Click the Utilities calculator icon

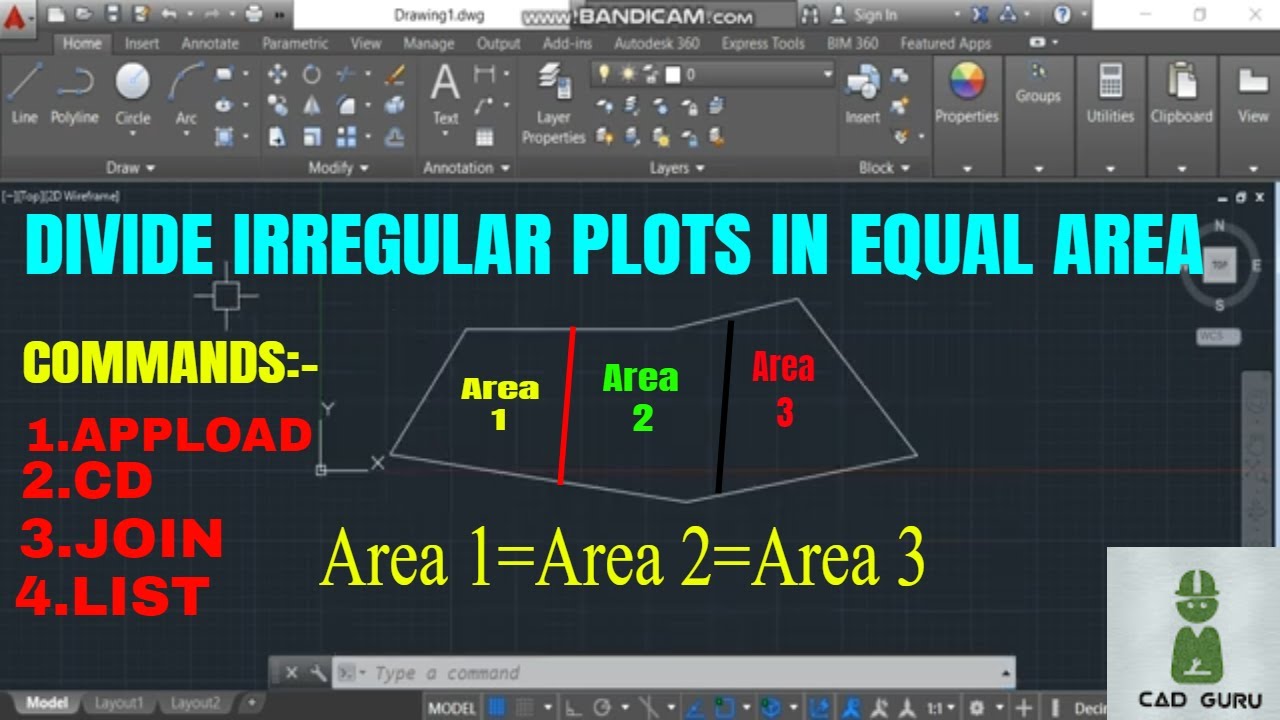click(1110, 82)
